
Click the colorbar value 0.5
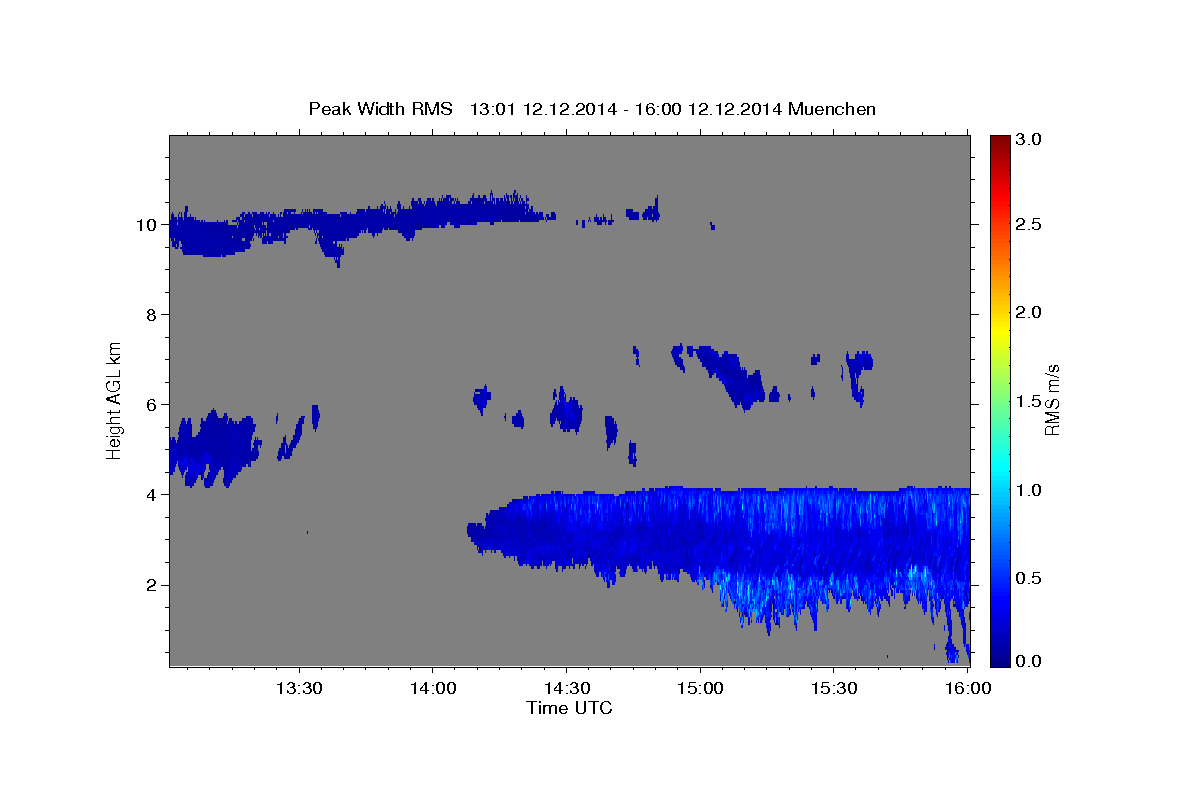click(x=1029, y=578)
